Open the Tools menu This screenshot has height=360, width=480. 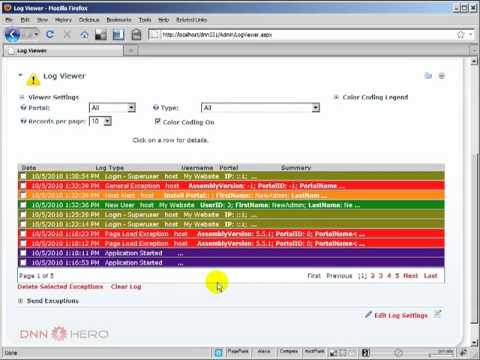(x=145, y=20)
